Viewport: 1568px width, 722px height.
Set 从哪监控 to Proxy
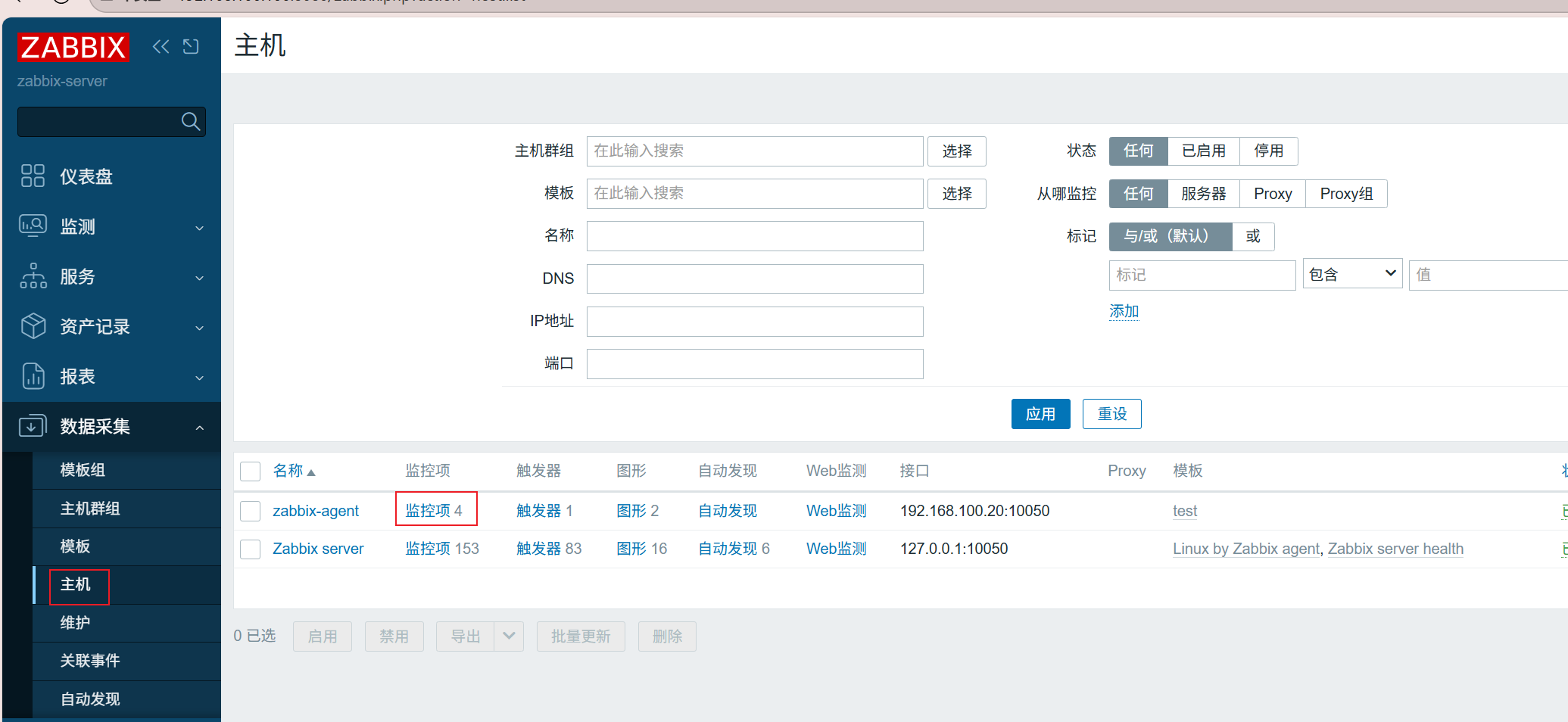[1273, 193]
